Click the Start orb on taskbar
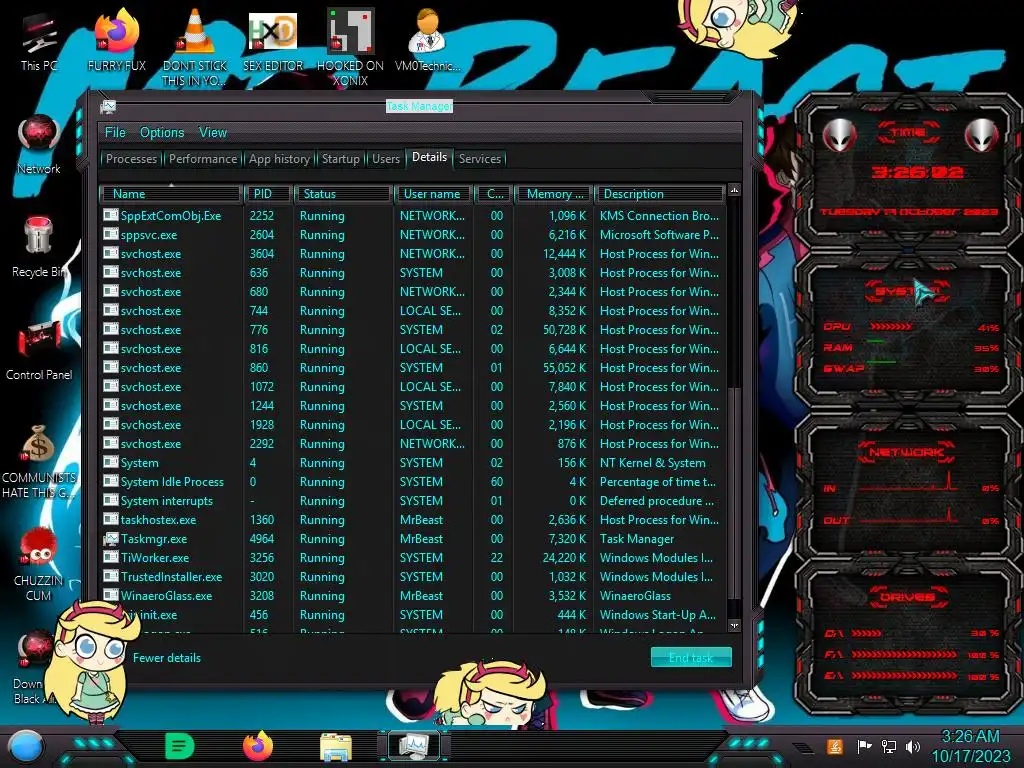 pos(25,746)
